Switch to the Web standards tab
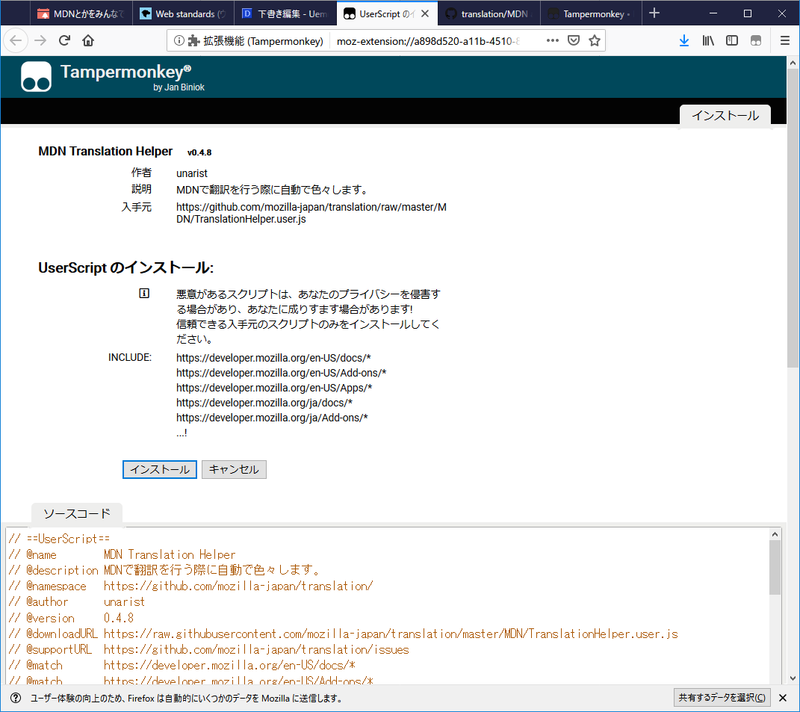Screen dimensions: 800x712 183,14
